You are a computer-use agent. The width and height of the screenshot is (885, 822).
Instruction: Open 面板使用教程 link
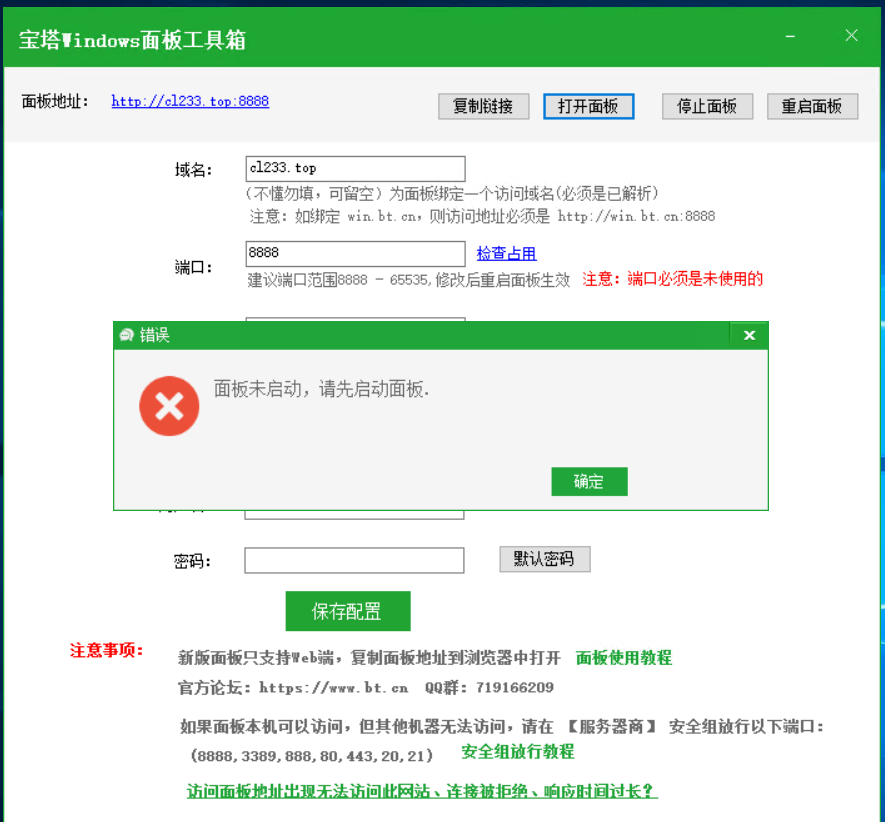[x=624, y=657]
